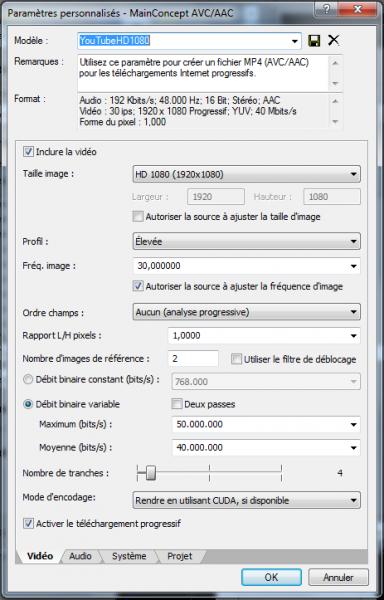This screenshot has width=384, height=600.
Task: Check the Deux passes option
Action: [177, 404]
